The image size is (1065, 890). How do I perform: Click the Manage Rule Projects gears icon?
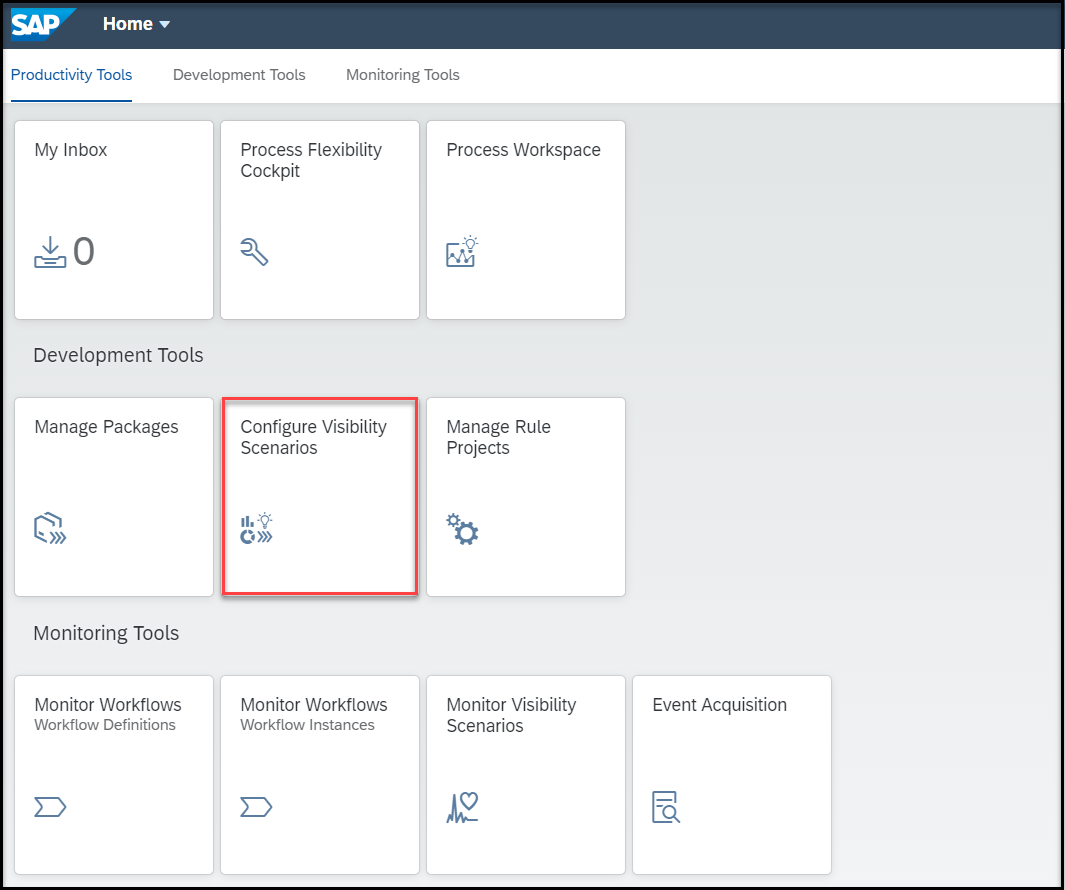pyautogui.click(x=463, y=529)
